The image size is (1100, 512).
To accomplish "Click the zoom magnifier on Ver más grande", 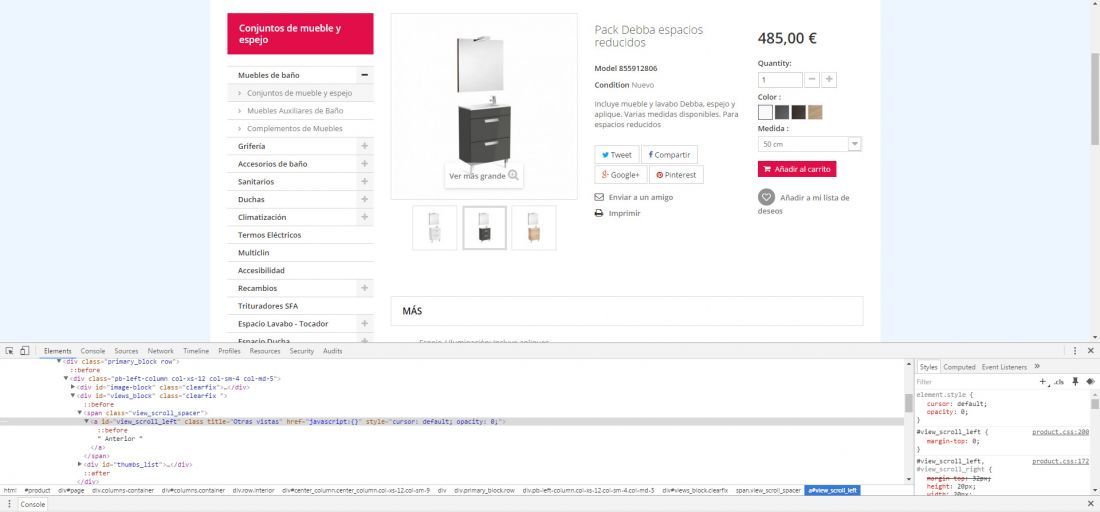I will [x=514, y=175].
